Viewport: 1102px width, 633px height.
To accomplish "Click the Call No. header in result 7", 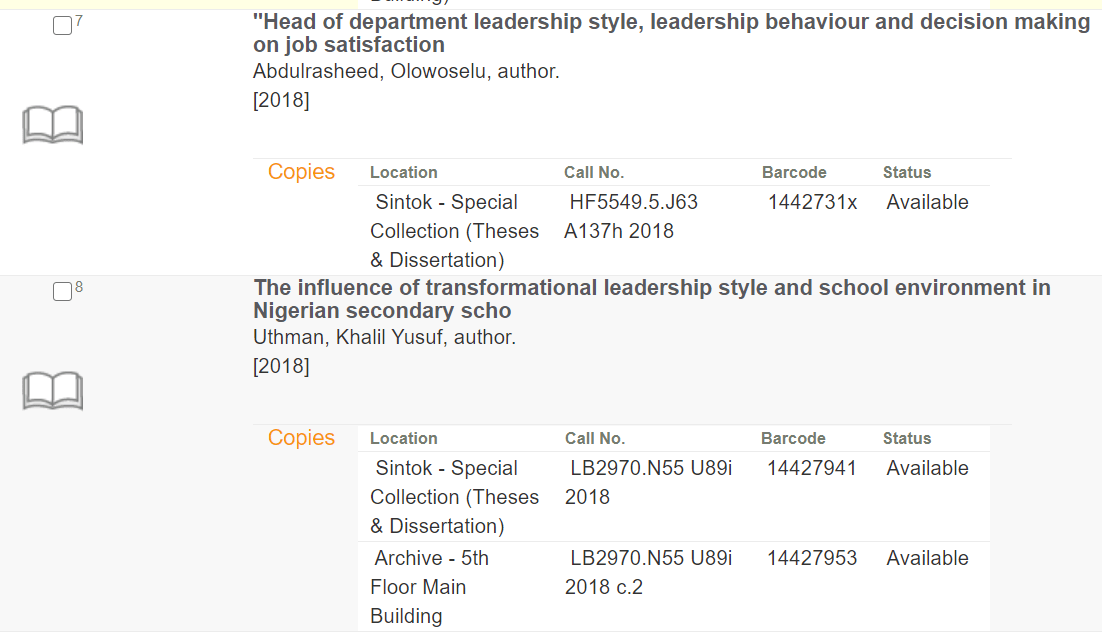I will pyautogui.click(x=594, y=173).
